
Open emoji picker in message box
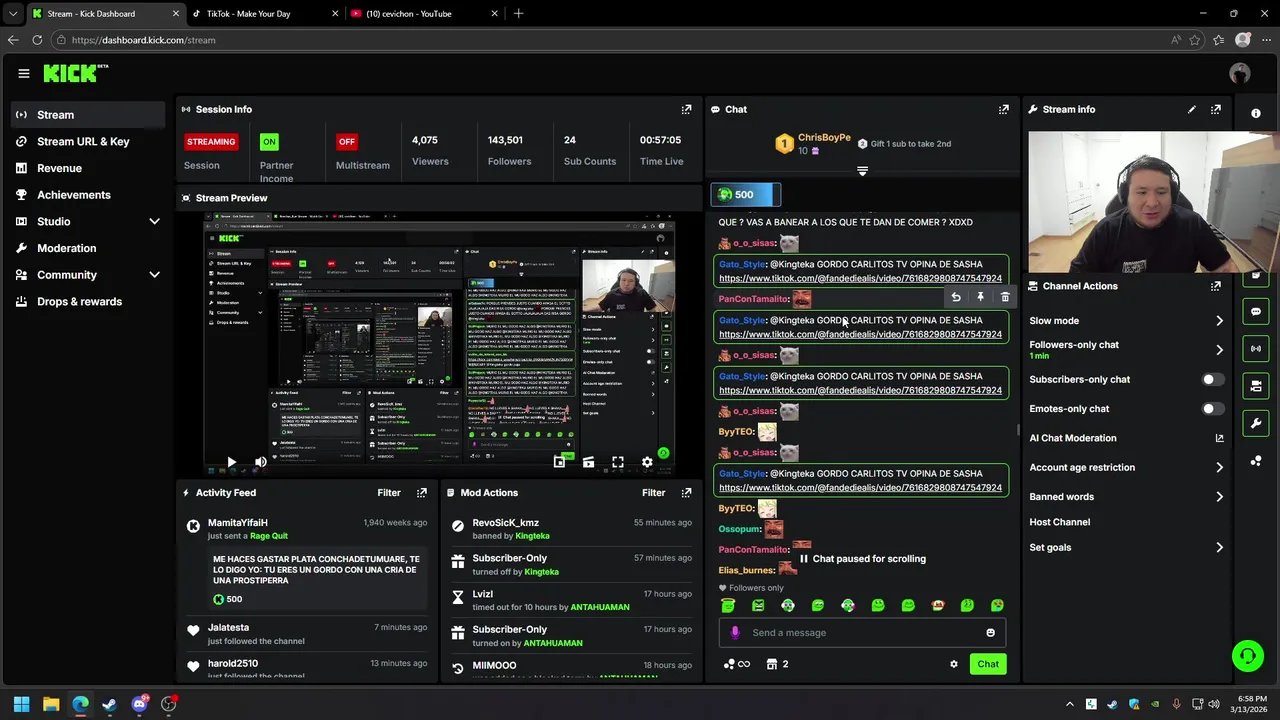pos(990,633)
